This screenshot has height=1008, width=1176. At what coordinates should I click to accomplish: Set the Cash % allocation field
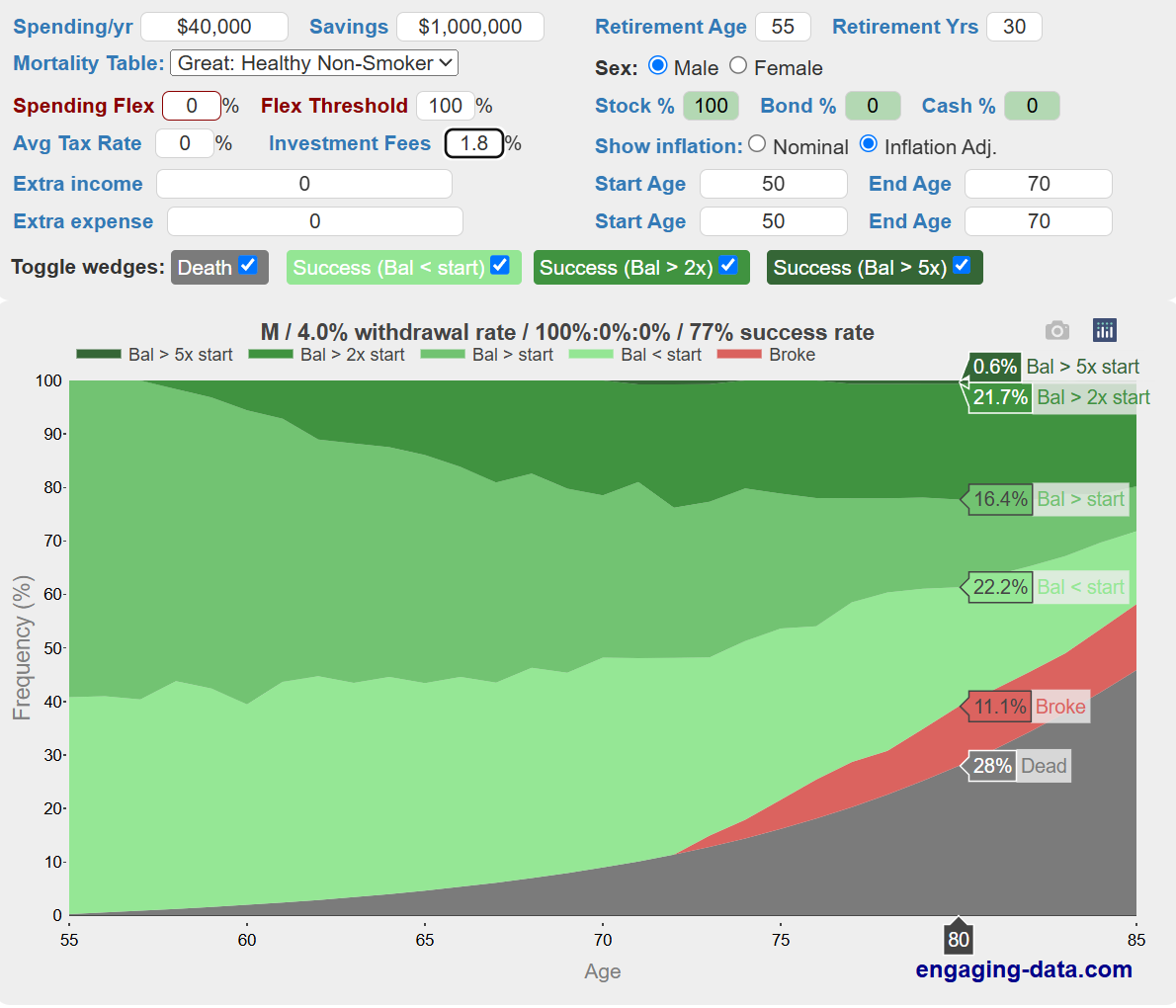1032,106
